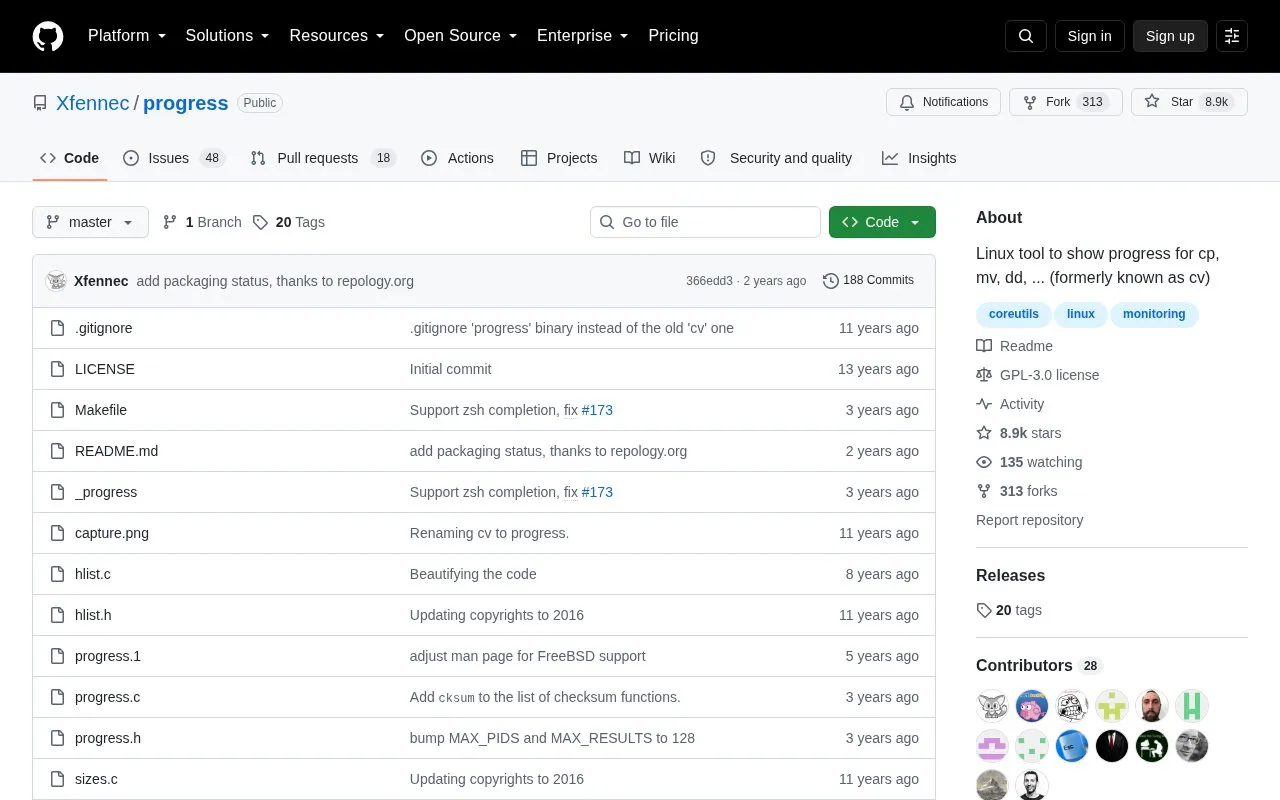Click the star icon beside 8.9k stars
This screenshot has height=800, width=1280.
[x=984, y=433]
